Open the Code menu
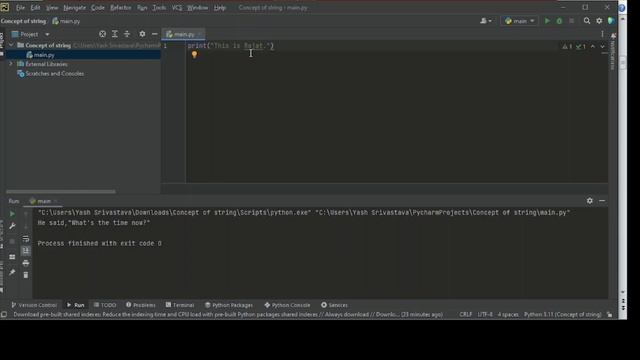Viewport: 640px width, 360px height. pos(98,8)
